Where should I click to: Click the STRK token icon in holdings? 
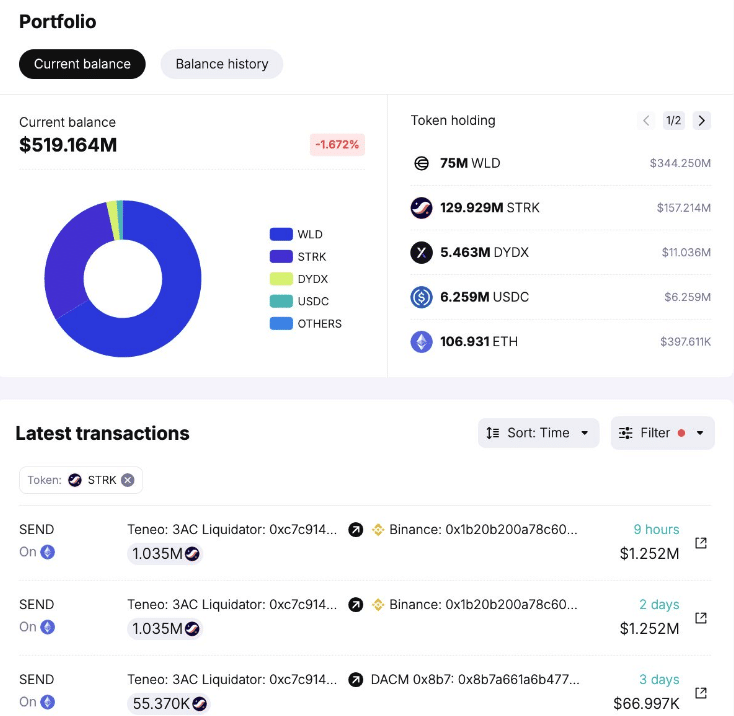(x=421, y=208)
